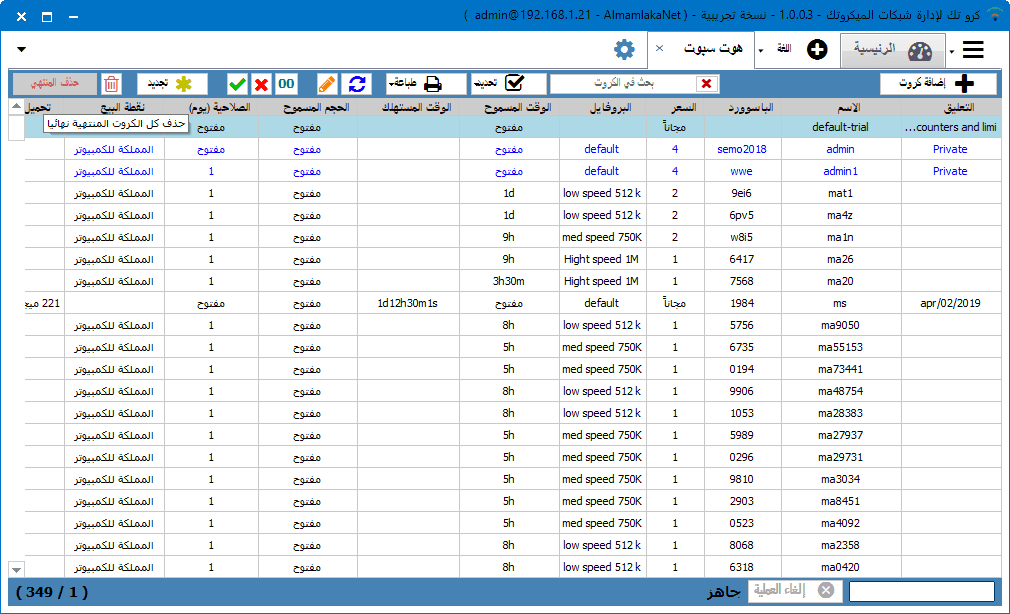The image size is (1010, 614).
Task: Click the apr/02/2019 comment cell
Action: click(x=950, y=303)
